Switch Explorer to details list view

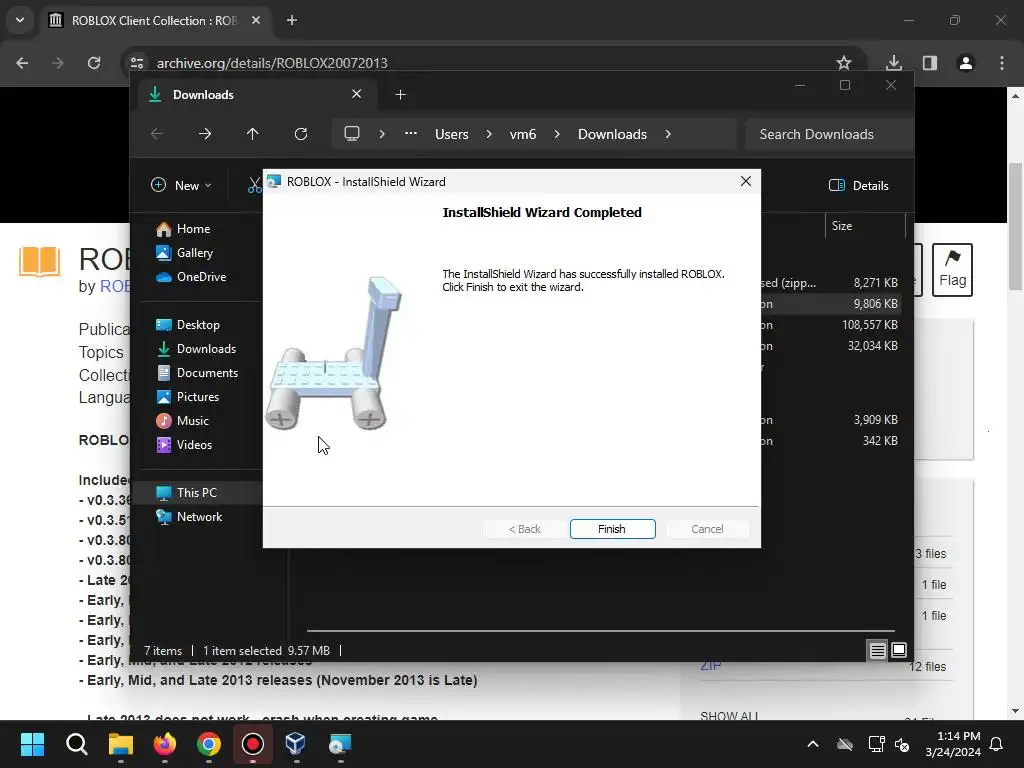pyautogui.click(x=877, y=650)
